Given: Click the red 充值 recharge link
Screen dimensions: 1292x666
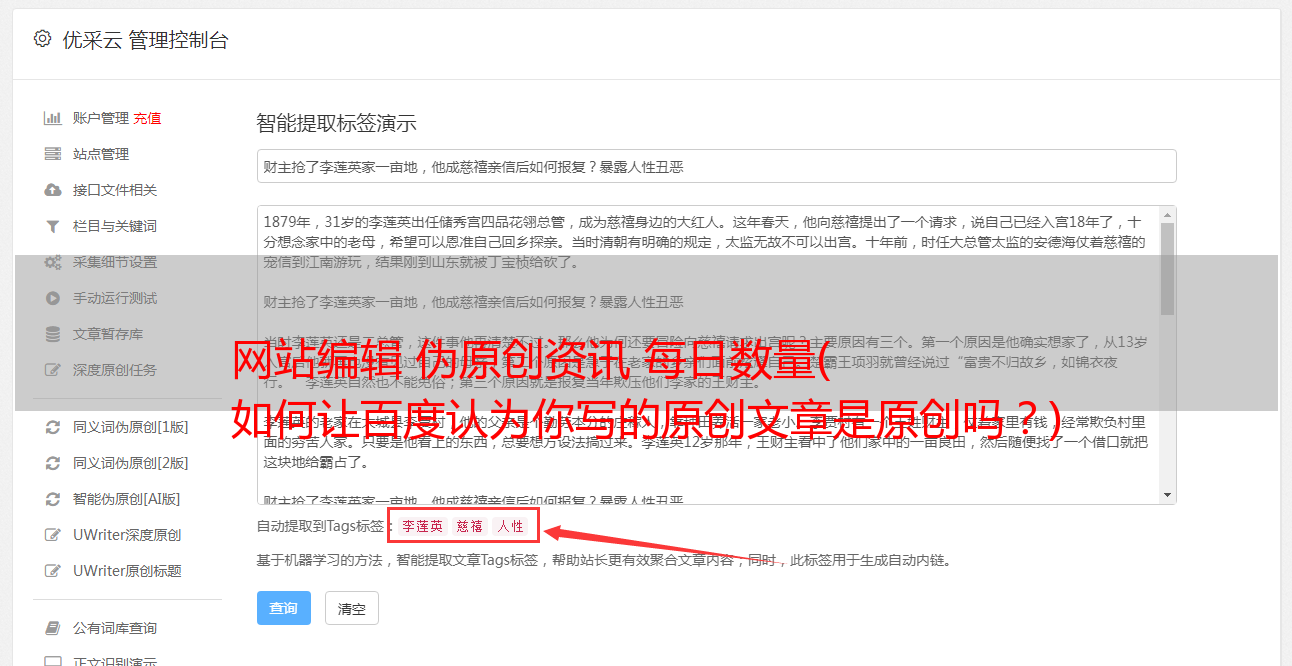Looking at the screenshot, I should [147, 118].
